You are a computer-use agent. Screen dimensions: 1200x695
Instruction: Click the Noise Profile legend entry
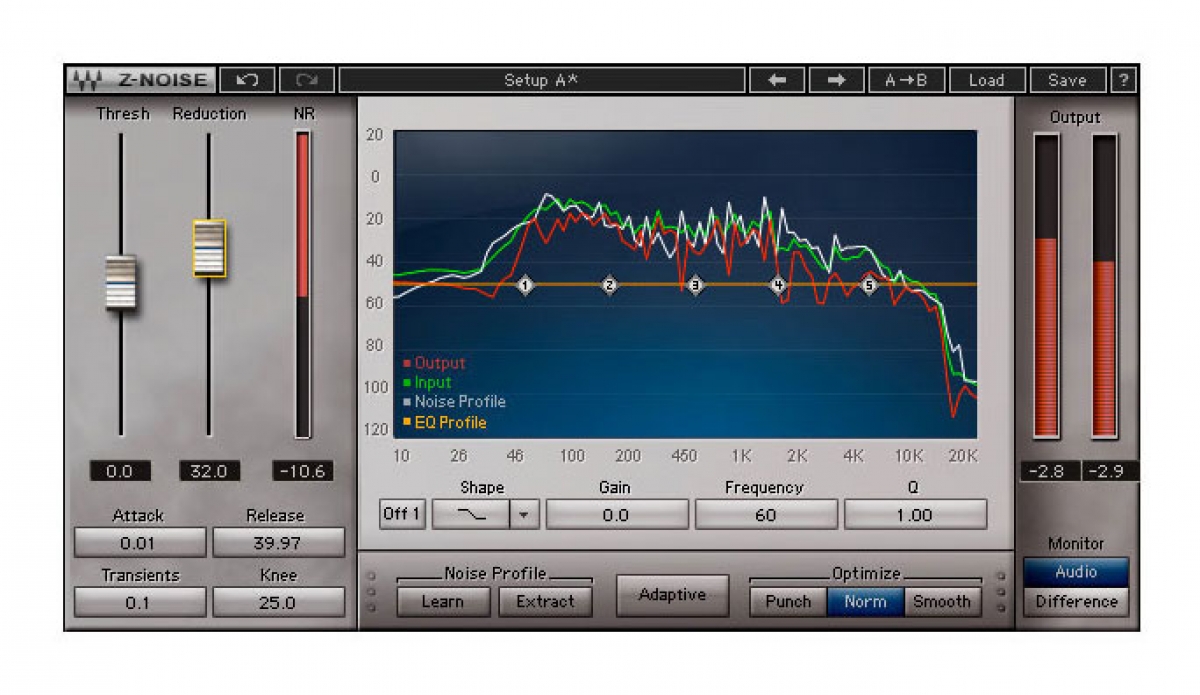(454, 401)
